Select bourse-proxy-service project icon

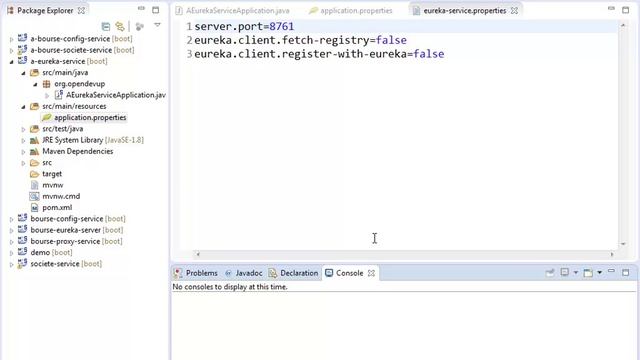tap(22, 241)
